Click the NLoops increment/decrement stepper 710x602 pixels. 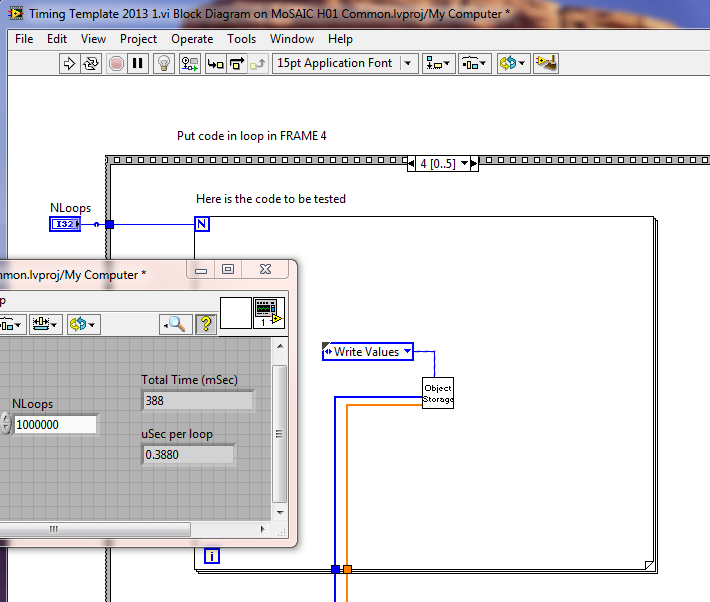pyautogui.click(x=5, y=423)
